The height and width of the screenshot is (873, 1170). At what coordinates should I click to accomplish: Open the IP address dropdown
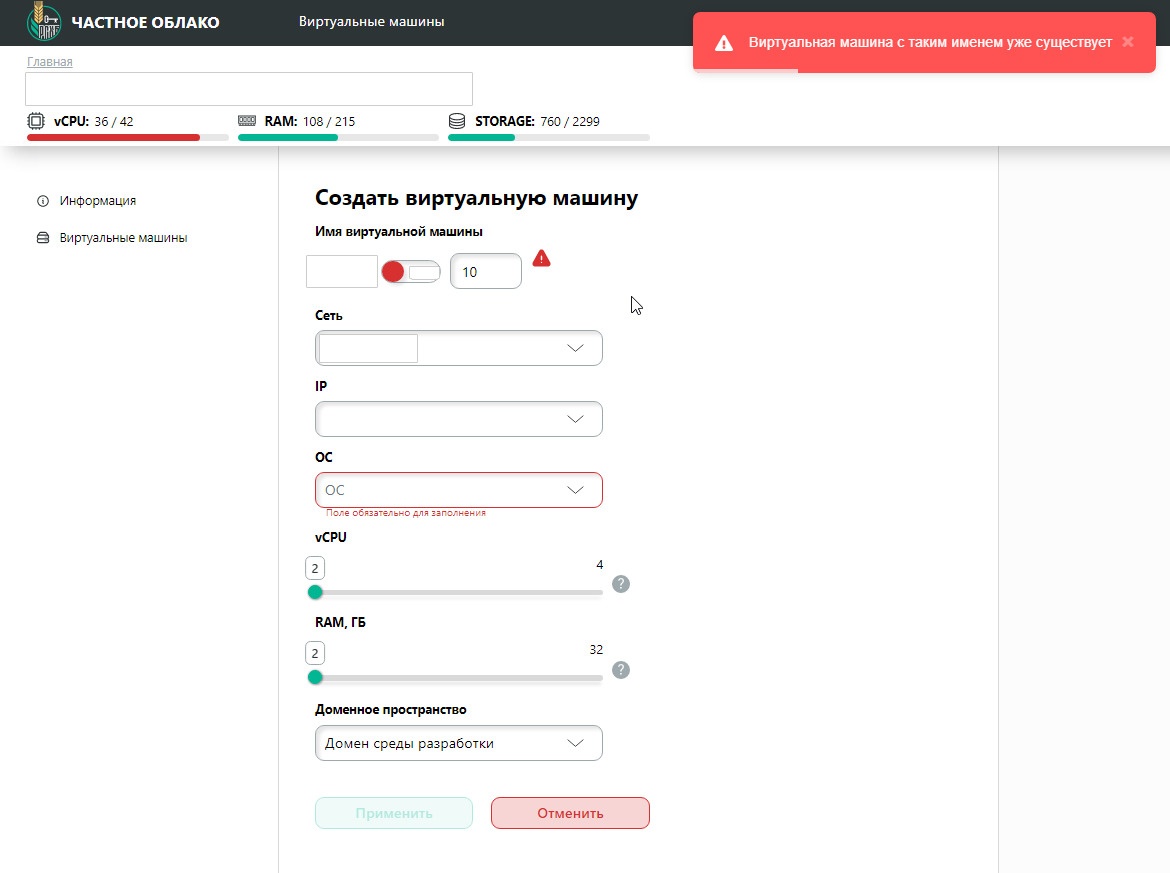[x=575, y=419]
